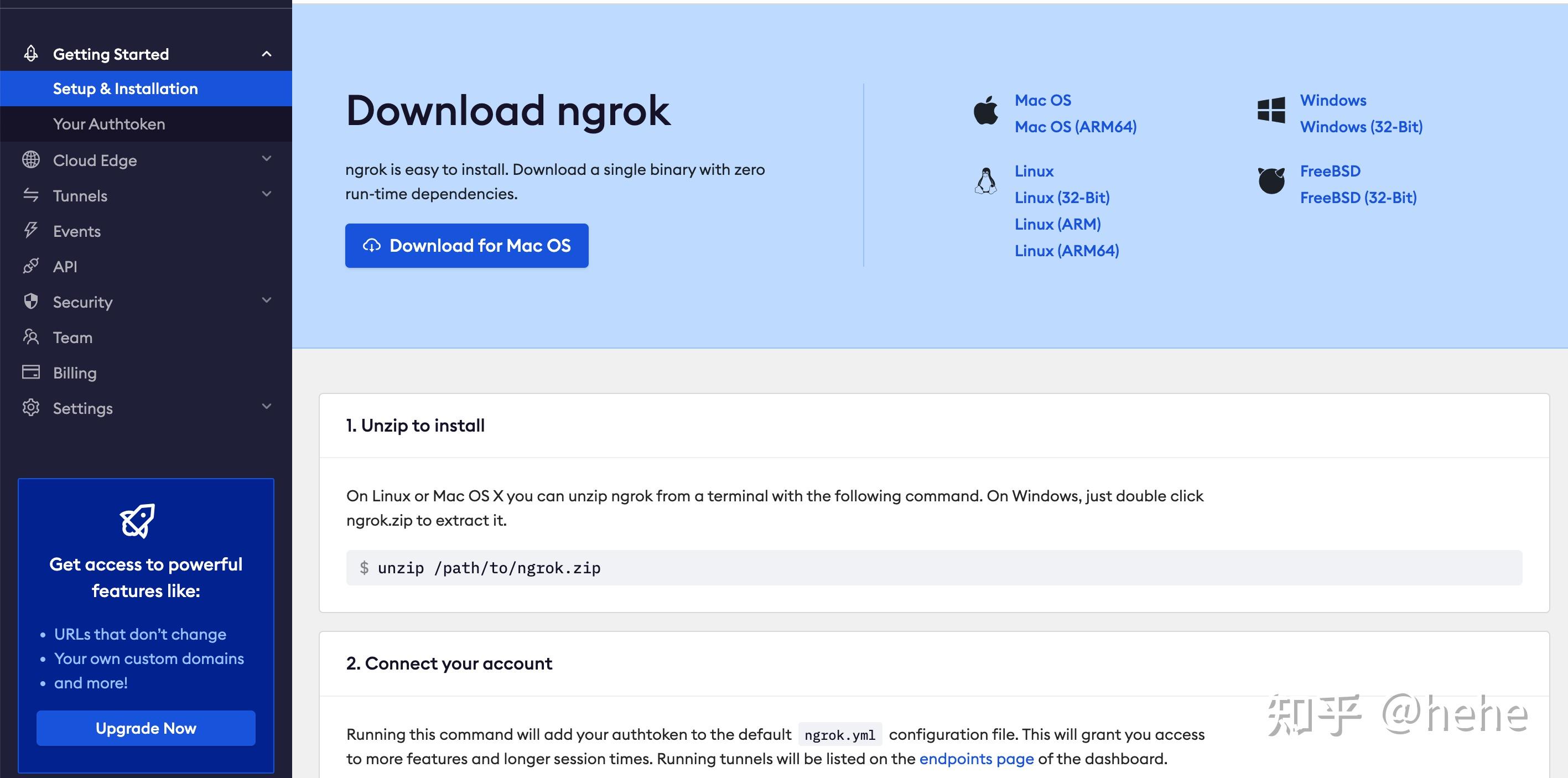Select Setup & Installation menu item

pos(126,89)
